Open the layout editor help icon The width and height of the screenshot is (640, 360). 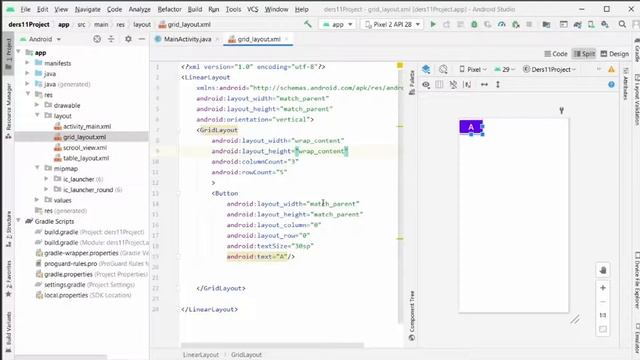(611, 84)
